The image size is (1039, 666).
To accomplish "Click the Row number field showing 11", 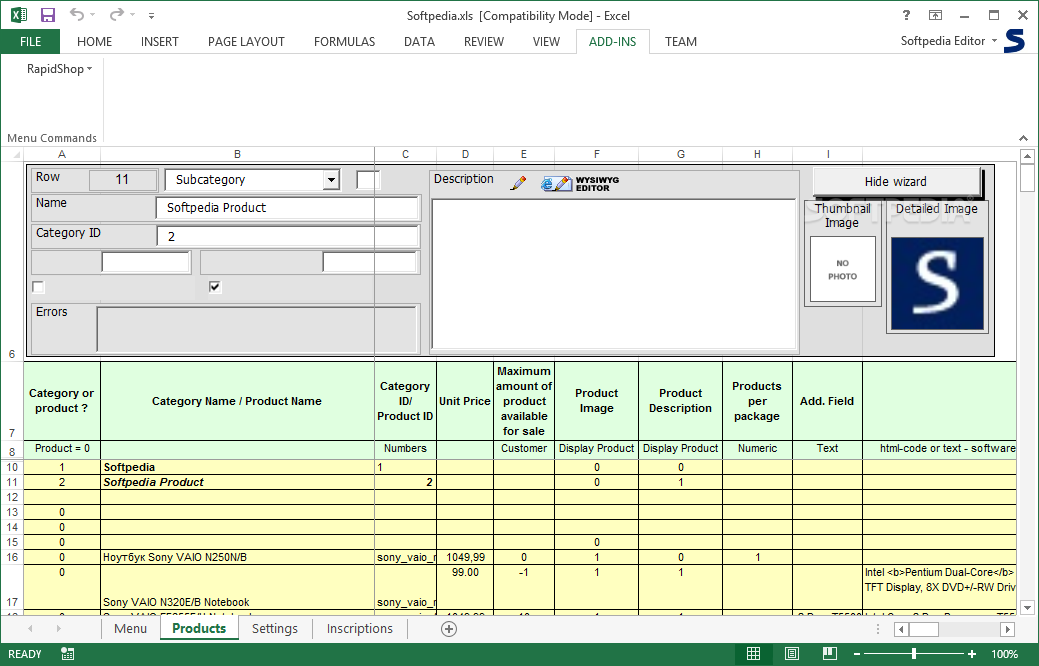I will (x=123, y=180).
